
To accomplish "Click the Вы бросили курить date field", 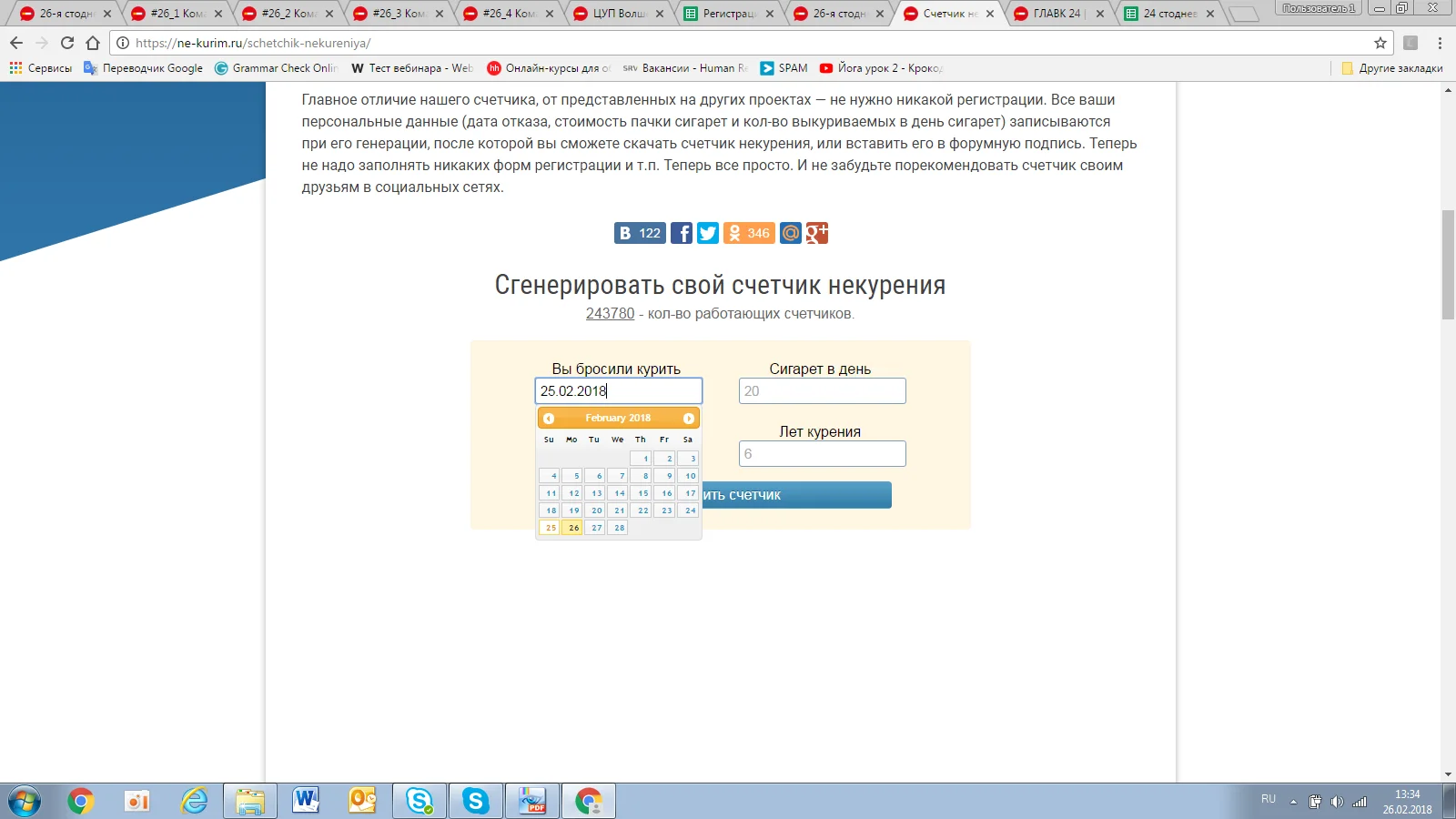I will point(619,391).
